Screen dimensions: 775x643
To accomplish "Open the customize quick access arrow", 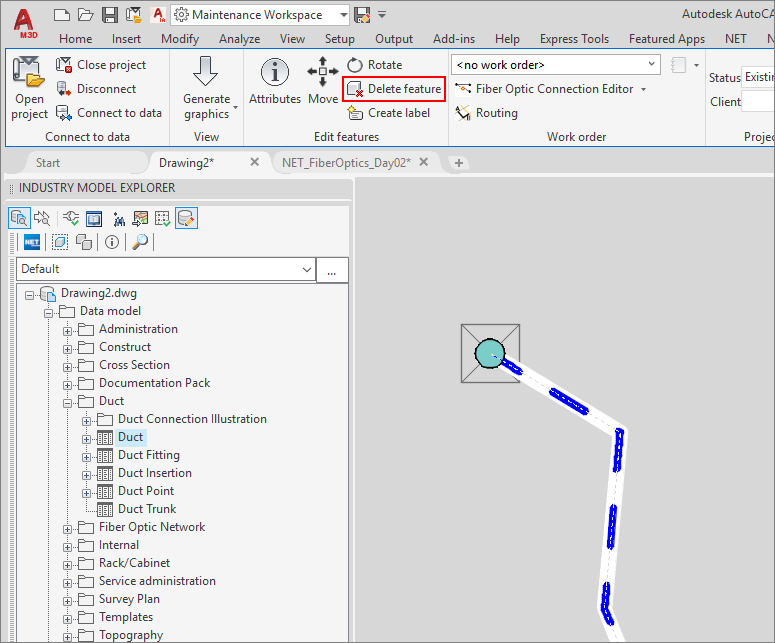I will click(382, 15).
